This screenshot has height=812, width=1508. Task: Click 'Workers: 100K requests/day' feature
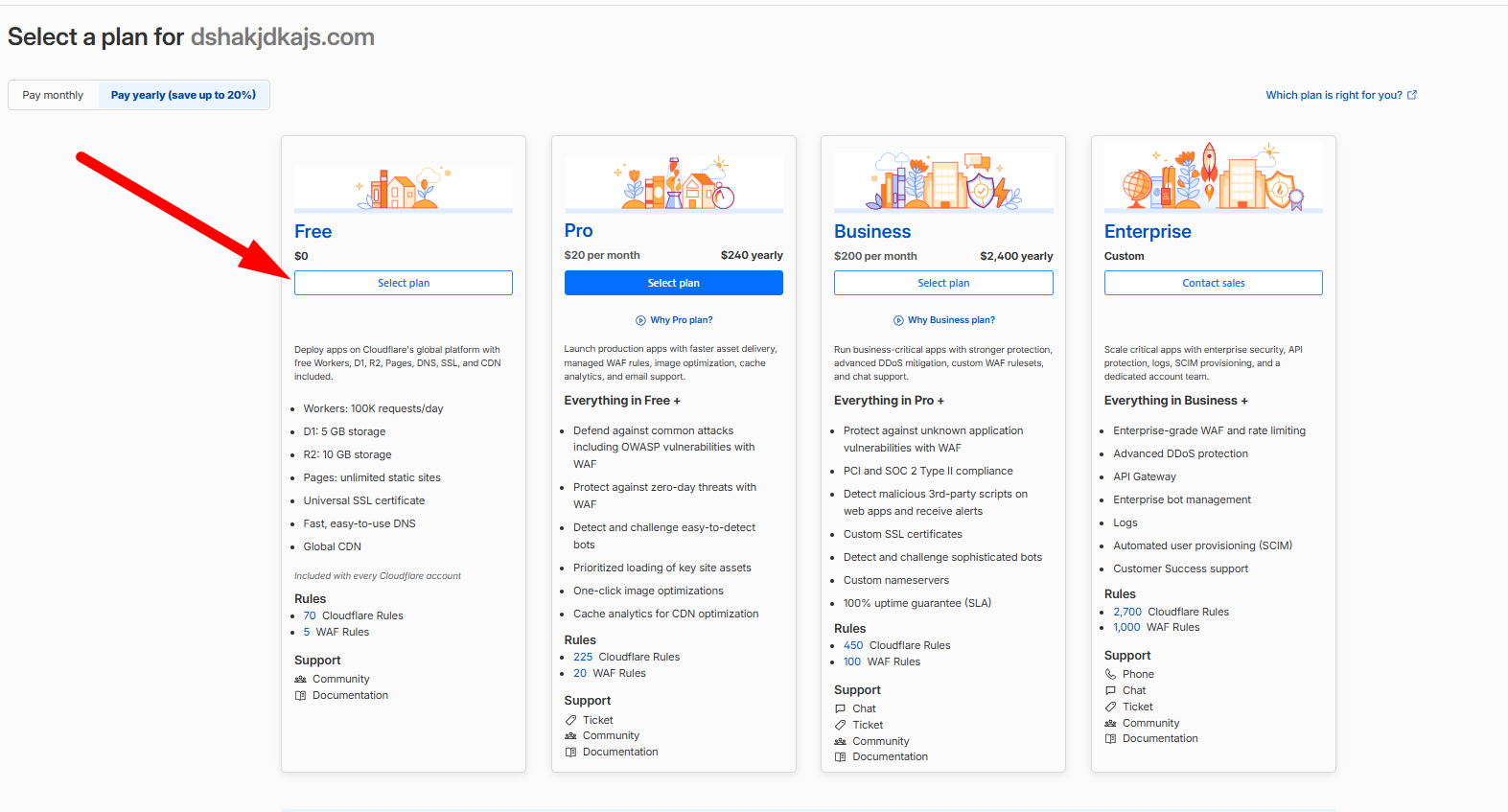click(x=374, y=409)
